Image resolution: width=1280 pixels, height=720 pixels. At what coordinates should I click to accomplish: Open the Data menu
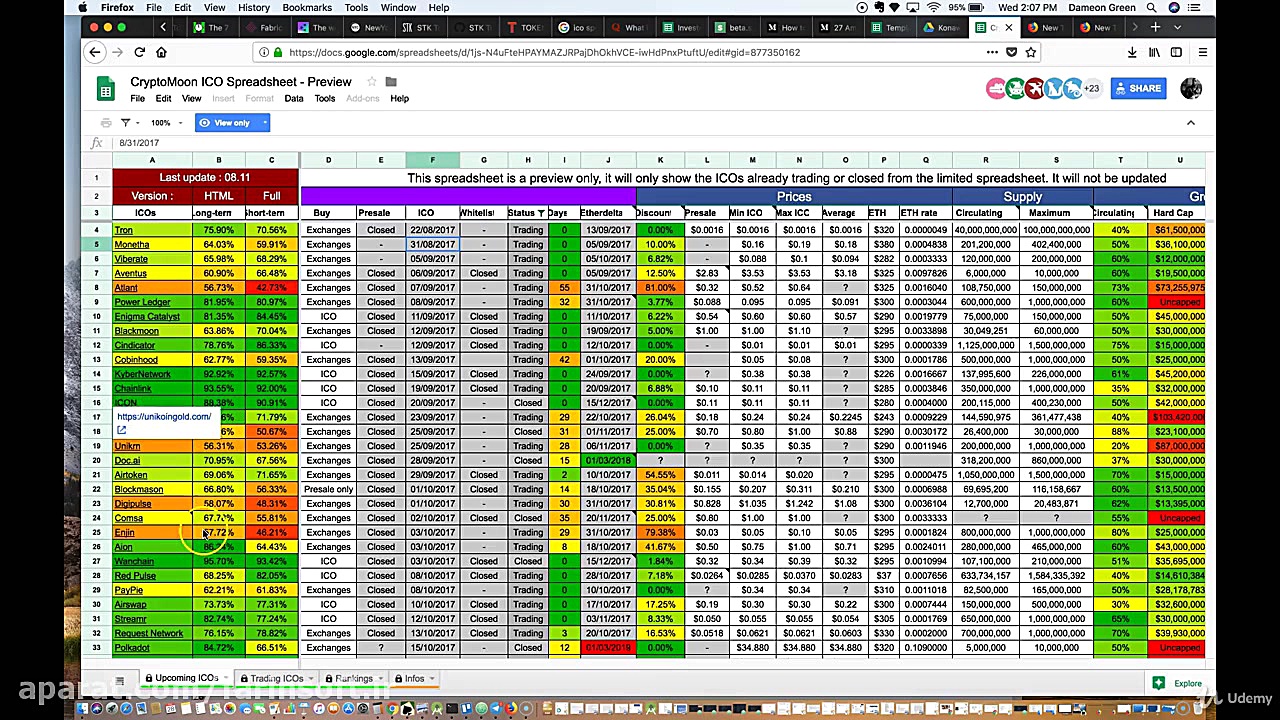tap(294, 99)
